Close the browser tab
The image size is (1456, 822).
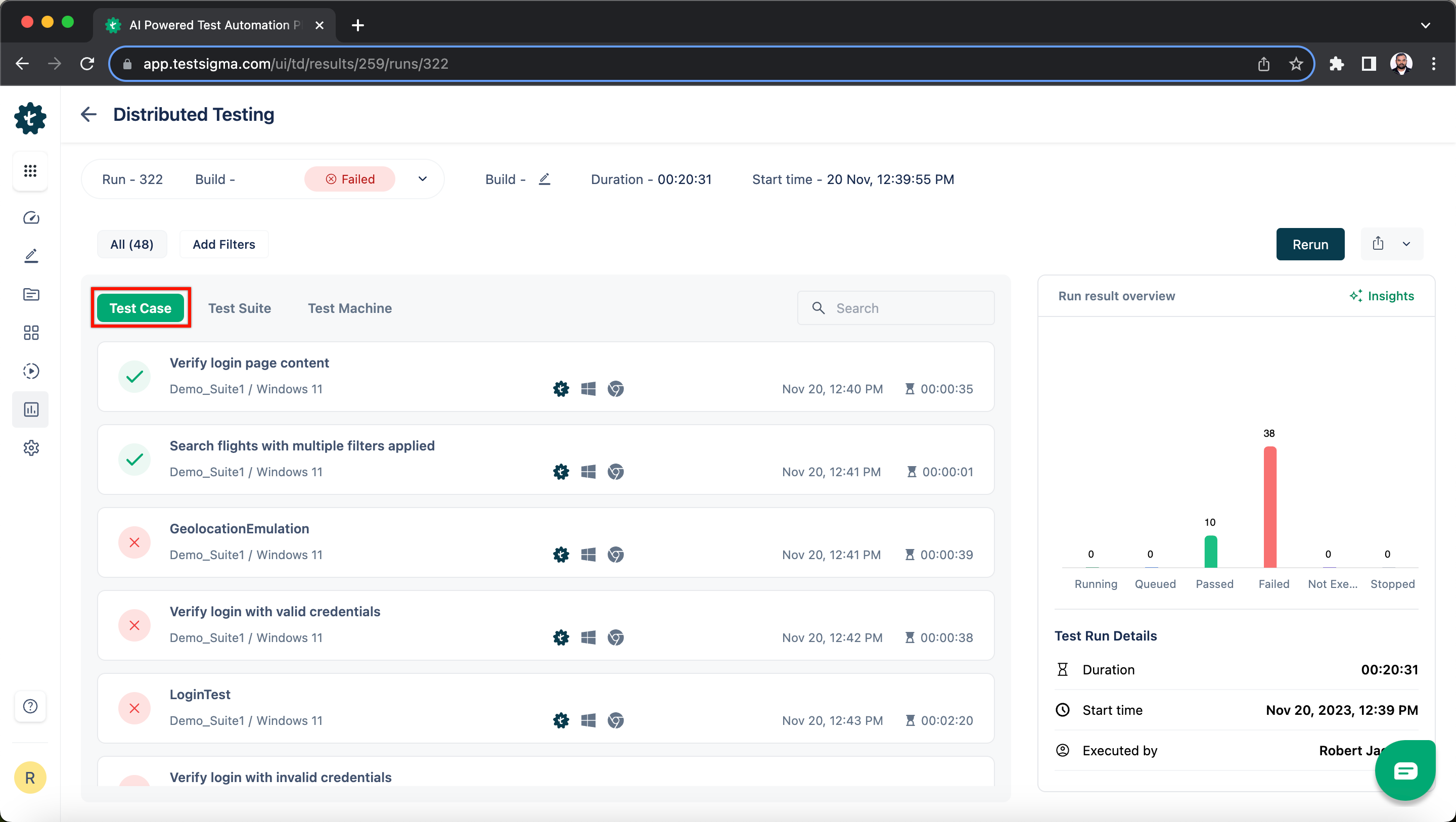(320, 25)
